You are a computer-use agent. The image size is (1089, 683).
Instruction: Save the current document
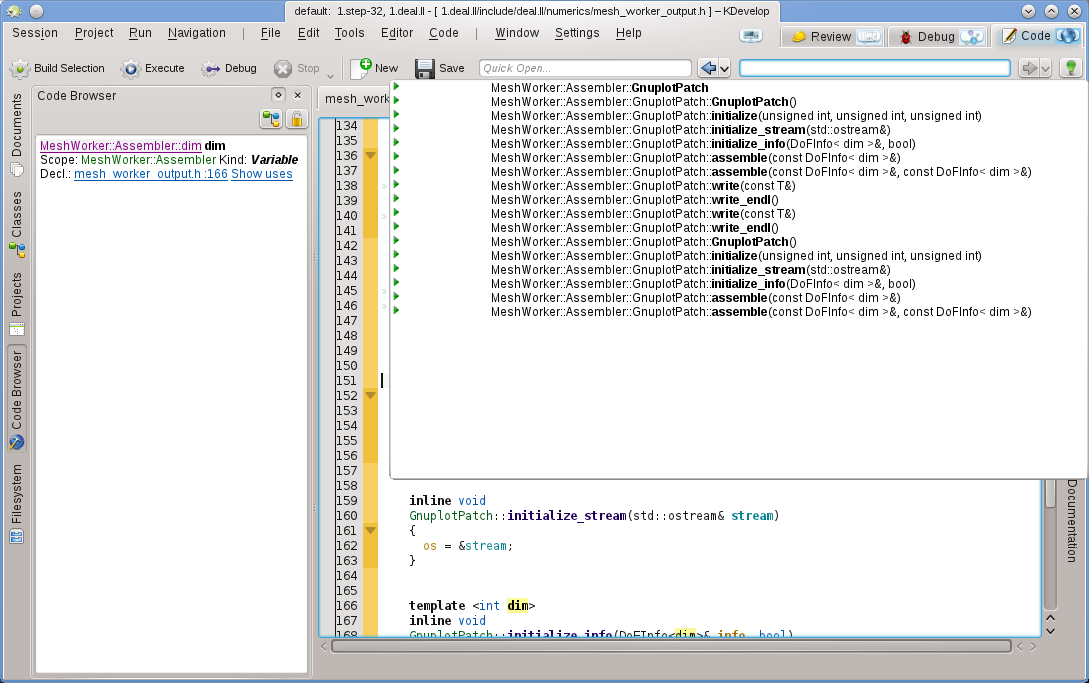[440, 68]
